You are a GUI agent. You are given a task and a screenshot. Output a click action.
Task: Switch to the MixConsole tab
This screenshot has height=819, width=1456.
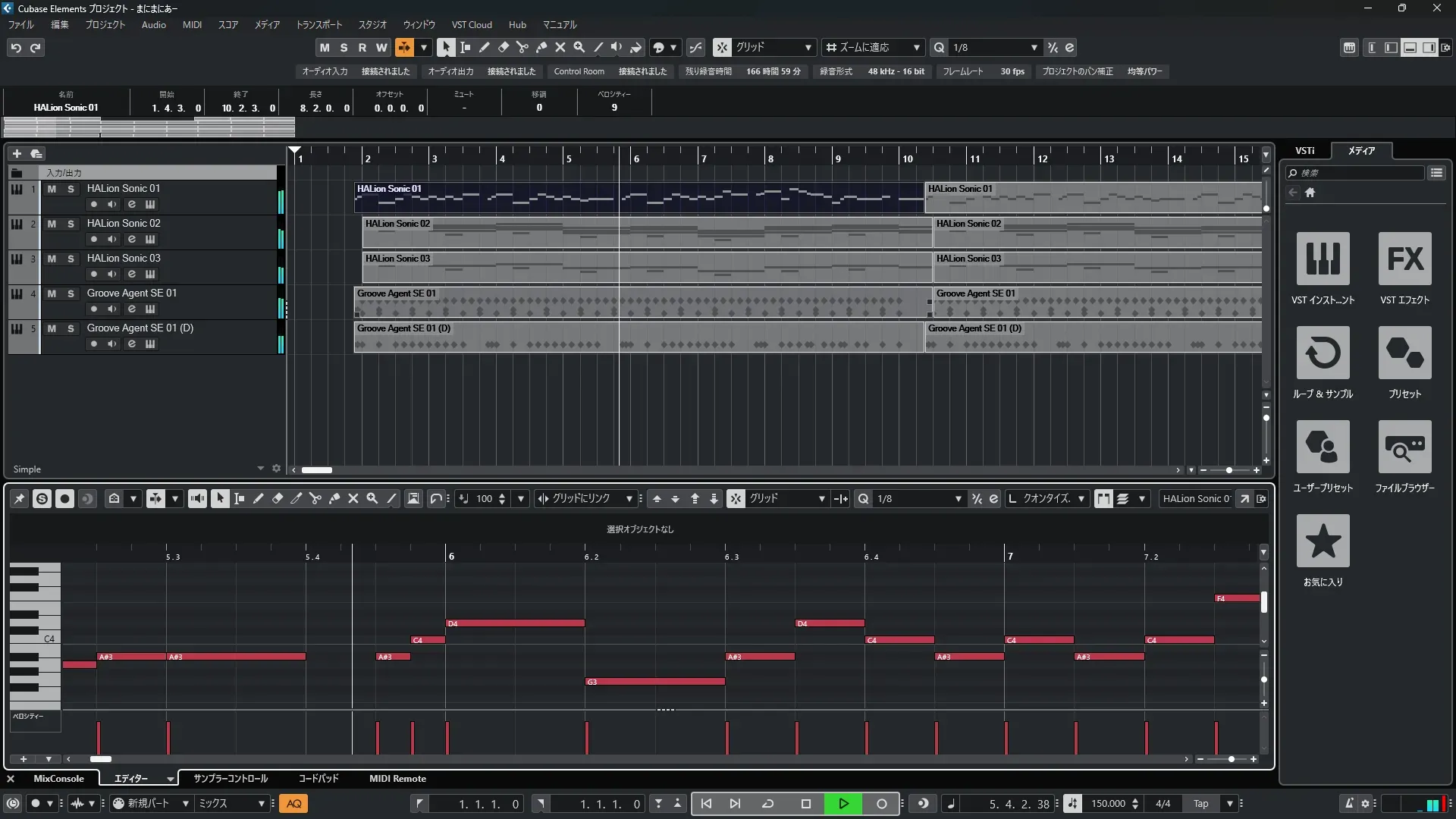[x=58, y=779]
